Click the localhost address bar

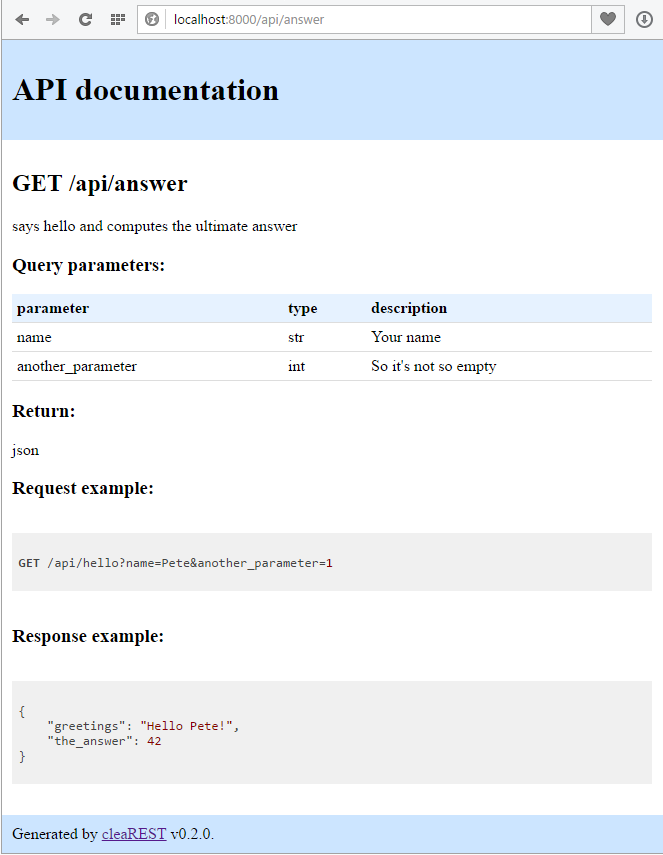coord(300,19)
